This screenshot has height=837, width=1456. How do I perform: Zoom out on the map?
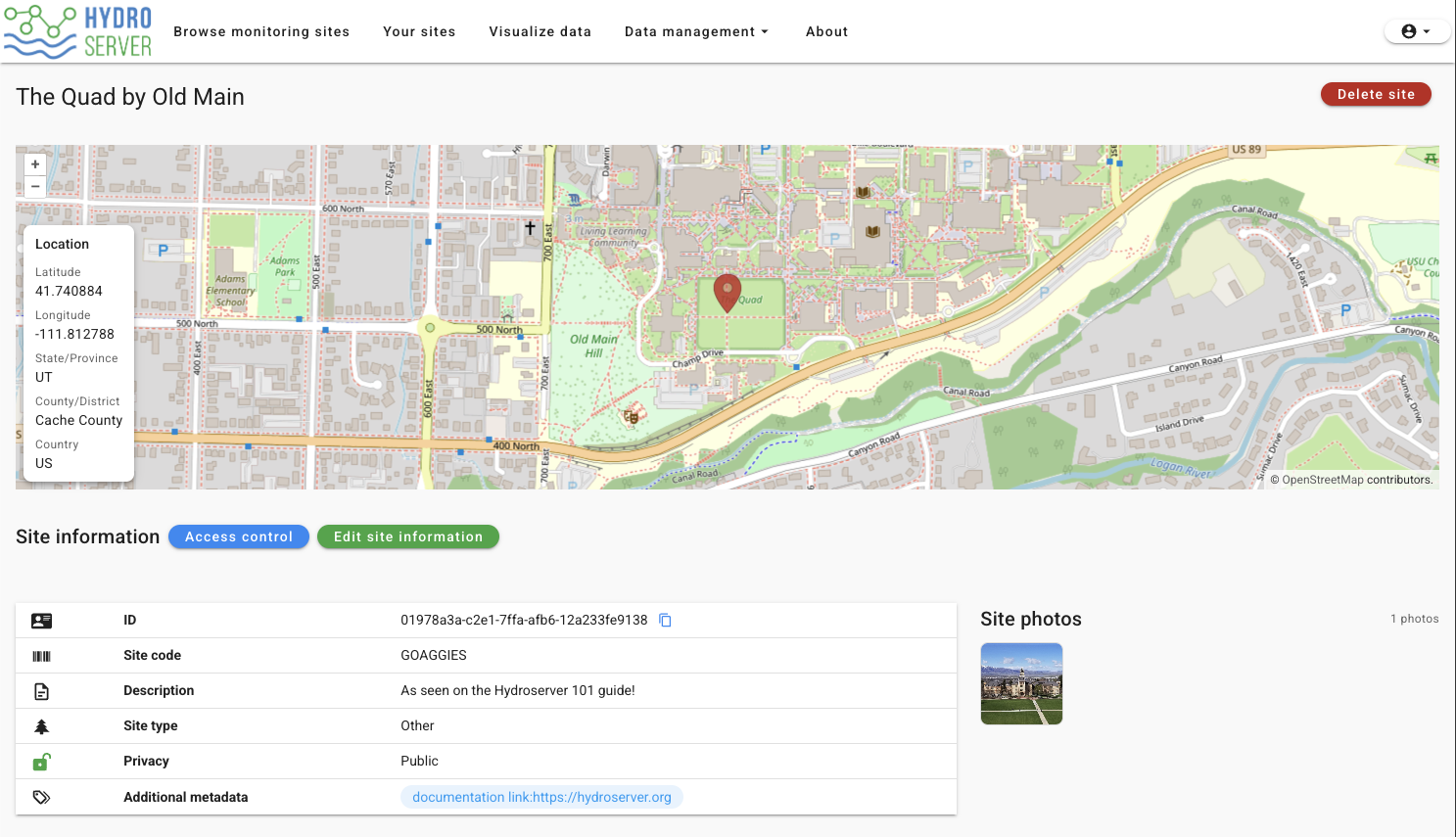[35, 186]
